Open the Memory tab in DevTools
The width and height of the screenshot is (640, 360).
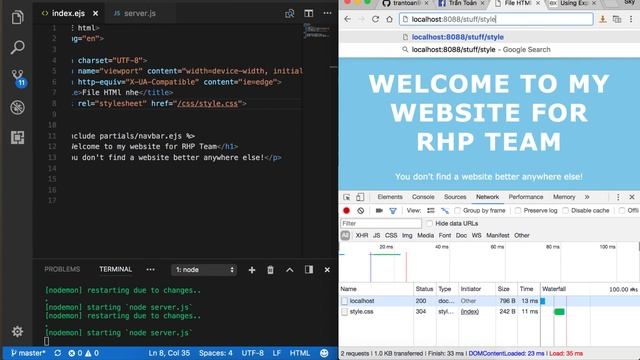564,197
